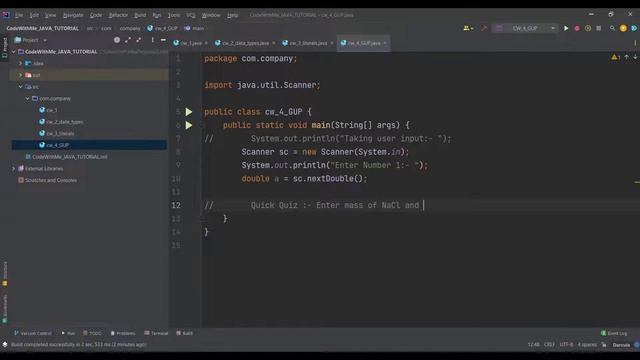Open the Refactor menu
The image size is (640, 360).
pos(118,15)
